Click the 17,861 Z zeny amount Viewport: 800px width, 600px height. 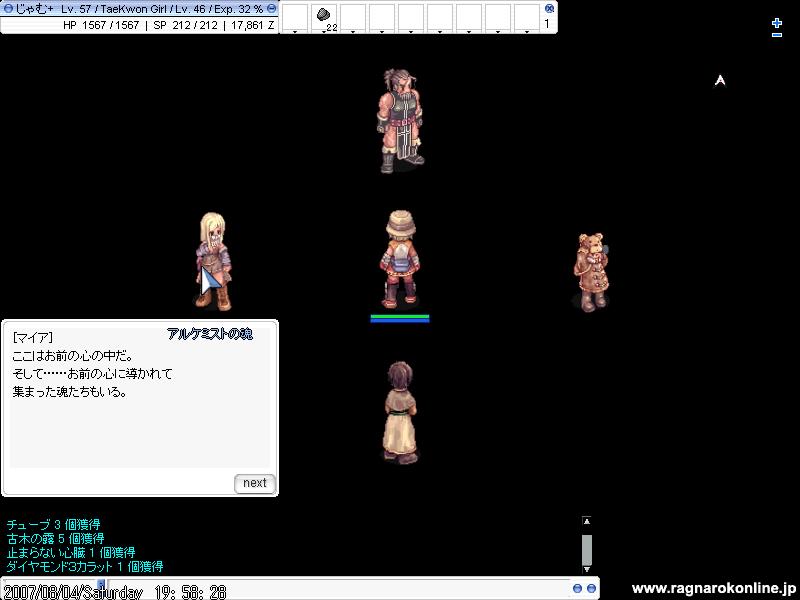coord(253,25)
